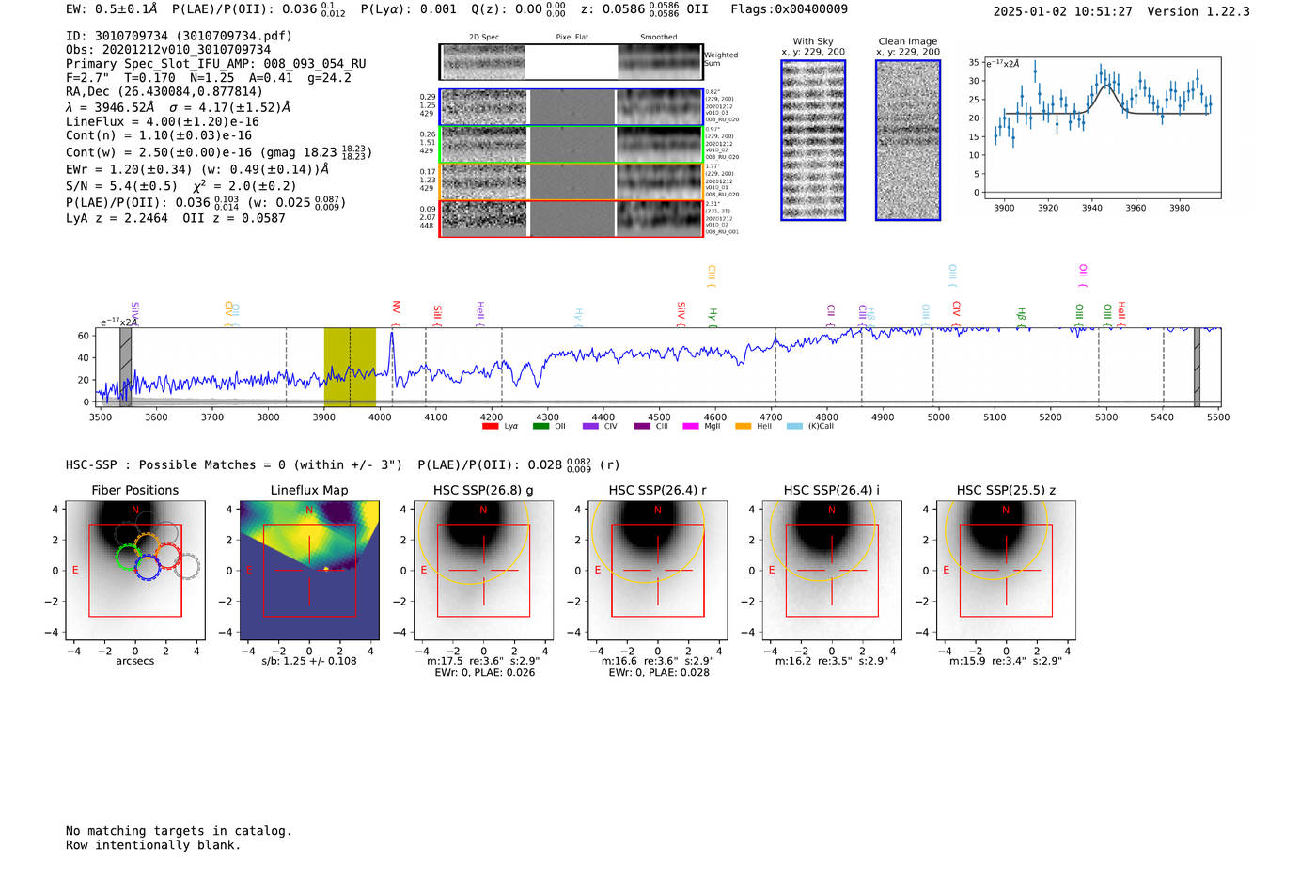Click the 'm:16.2 re:3.5" s:2.9"' caption

(x=832, y=661)
